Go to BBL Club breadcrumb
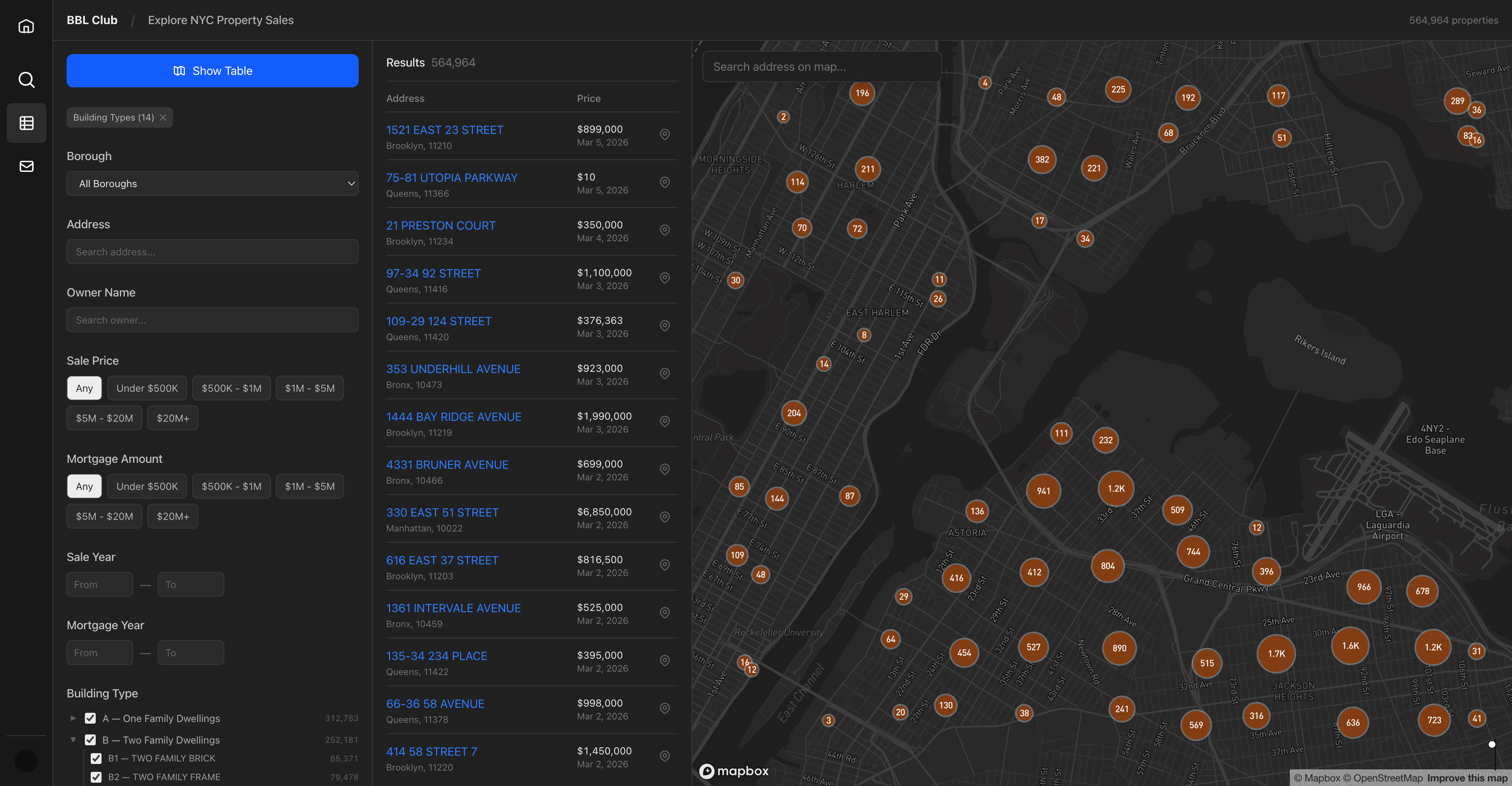The height and width of the screenshot is (786, 1512). click(92, 20)
